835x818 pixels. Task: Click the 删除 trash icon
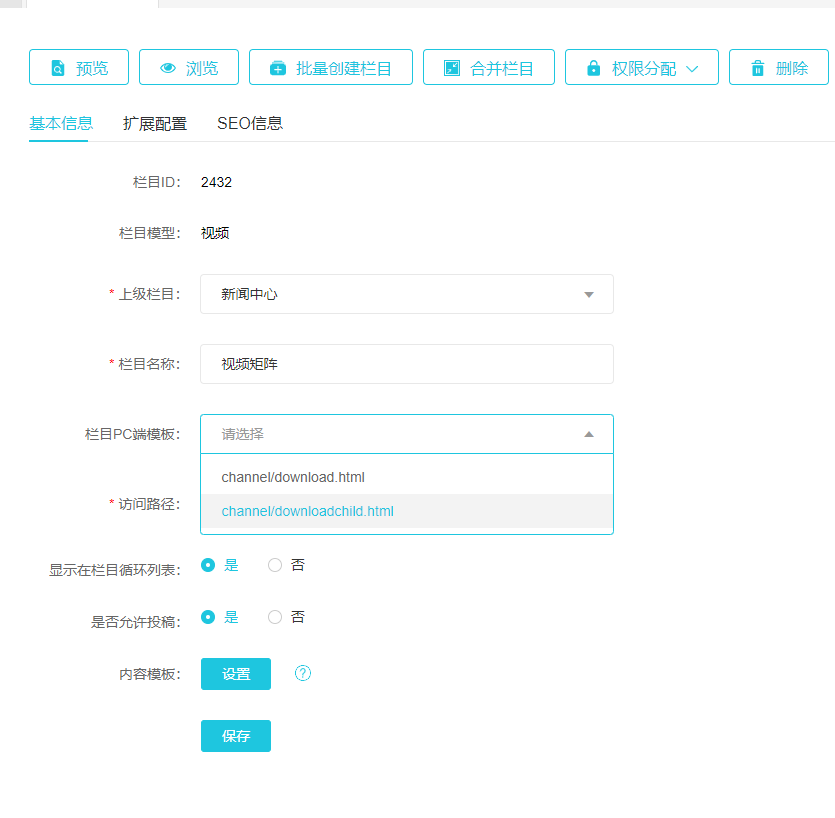758,68
